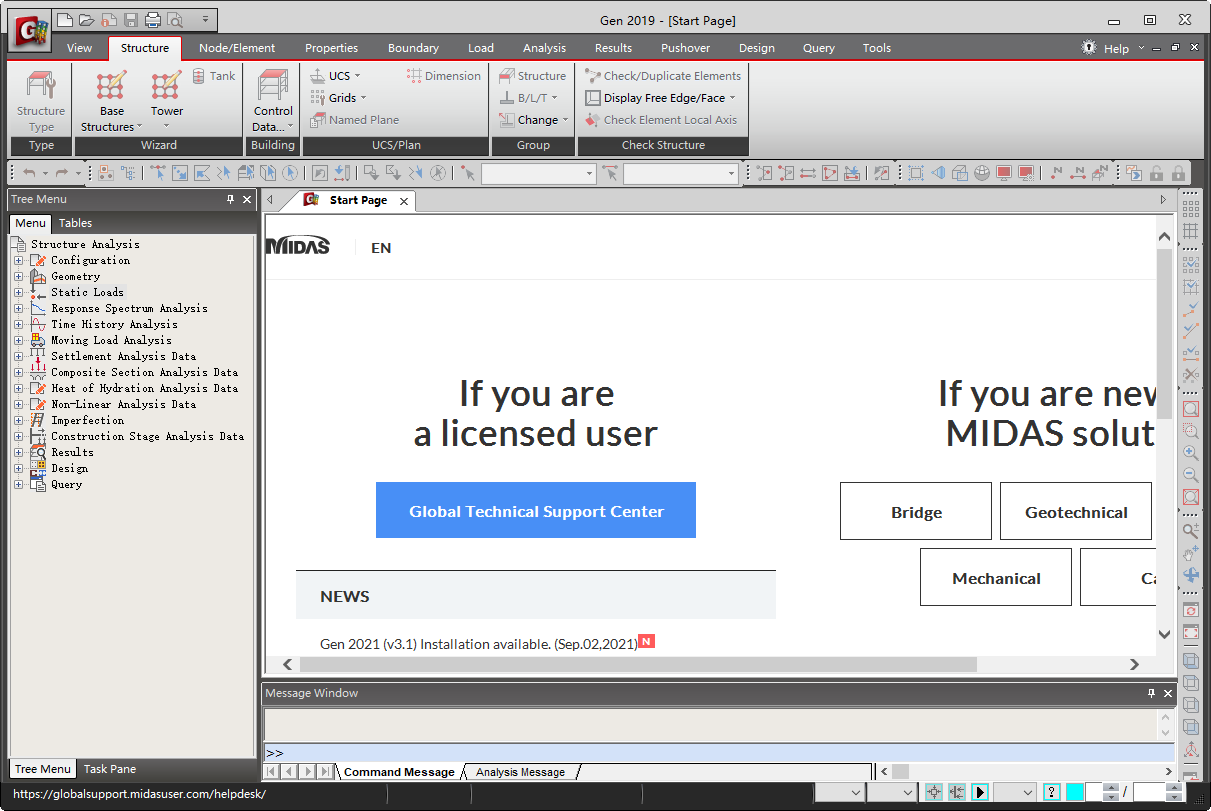
Task: Click the zoom-out magnifier on right toolbar
Action: point(1190,476)
